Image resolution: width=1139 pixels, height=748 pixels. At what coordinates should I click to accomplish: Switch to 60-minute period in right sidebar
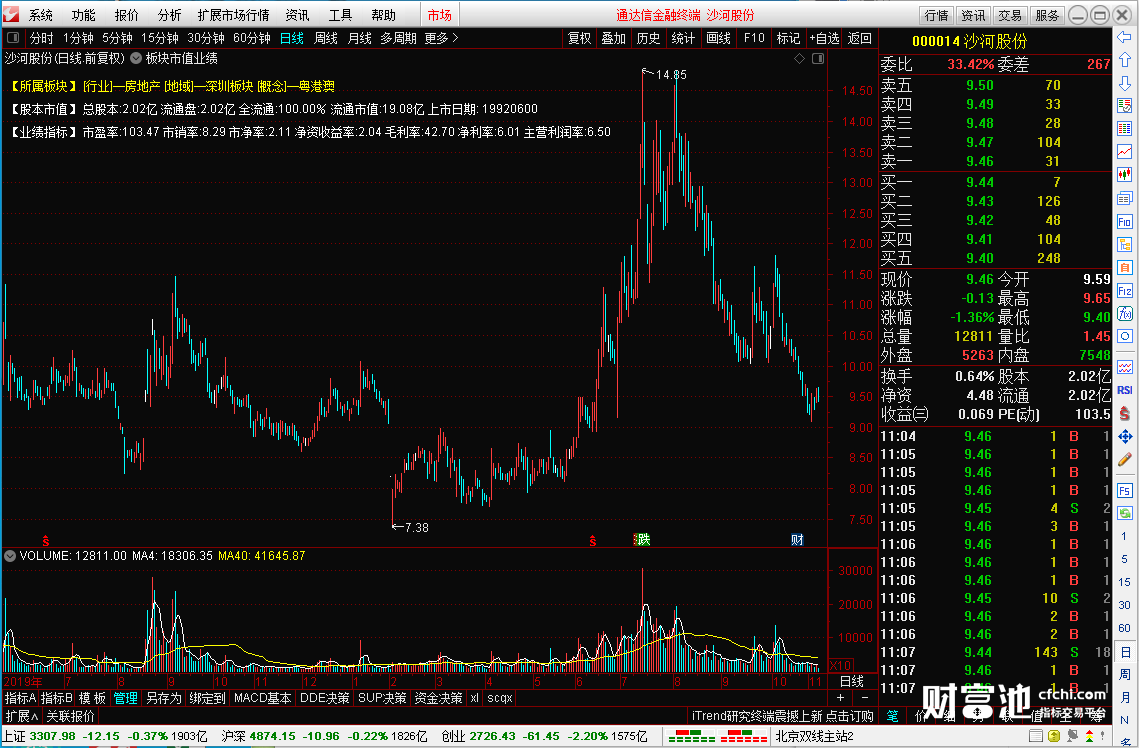1124,627
